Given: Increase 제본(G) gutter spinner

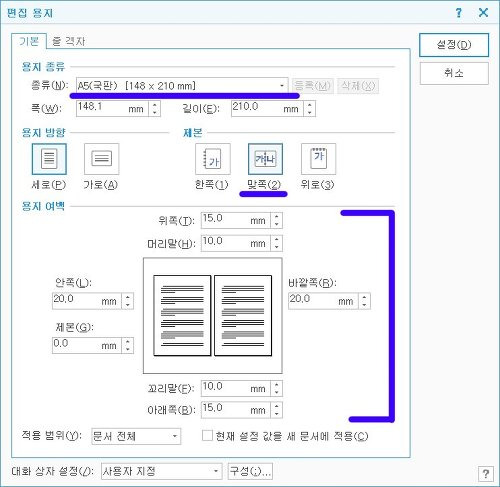Looking at the screenshot, I should click(128, 342).
